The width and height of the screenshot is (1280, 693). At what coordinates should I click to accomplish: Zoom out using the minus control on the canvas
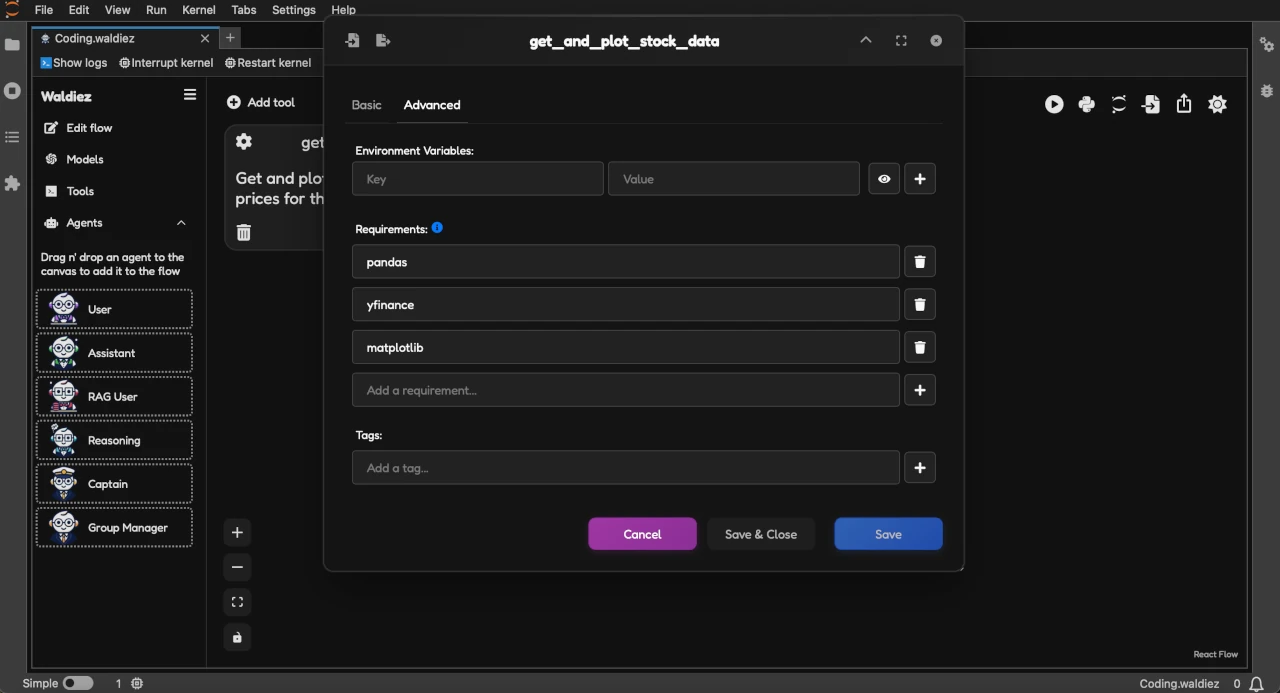coord(237,567)
